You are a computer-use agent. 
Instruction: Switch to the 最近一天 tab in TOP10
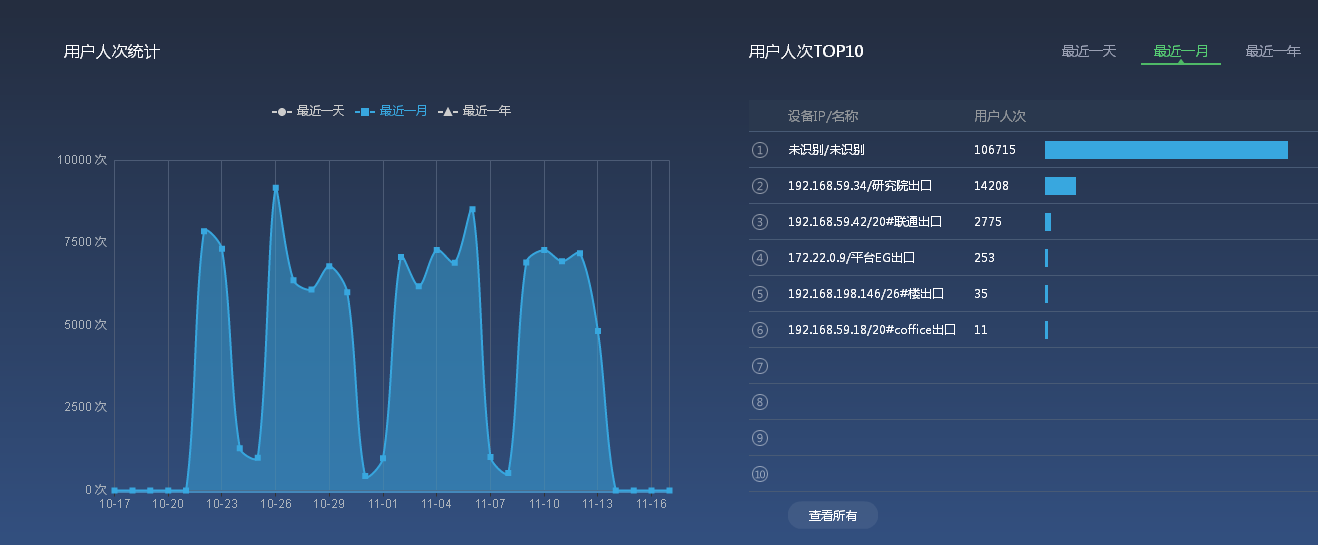[x=1088, y=51]
